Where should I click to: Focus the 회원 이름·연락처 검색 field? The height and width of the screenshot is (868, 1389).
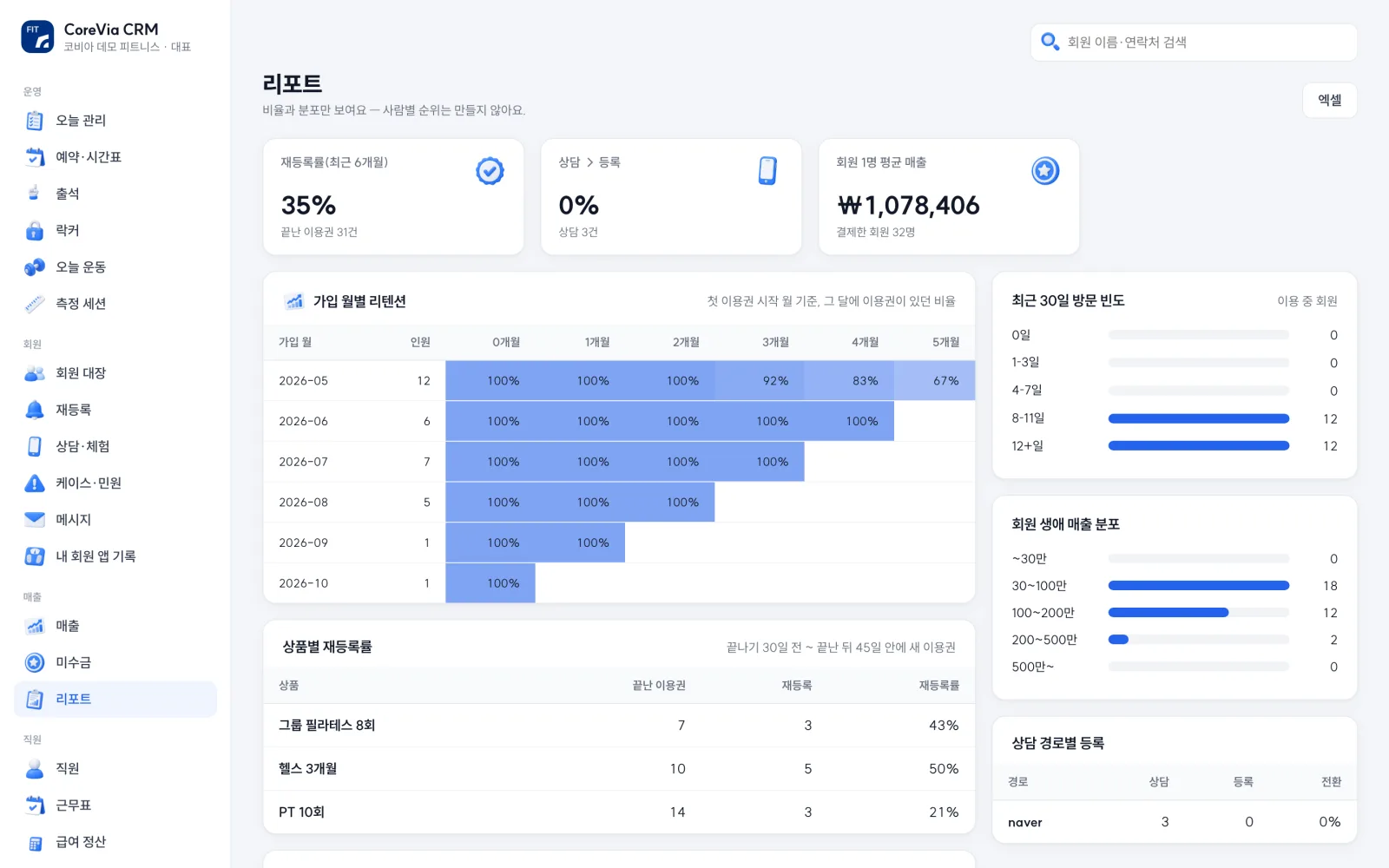tap(1194, 43)
